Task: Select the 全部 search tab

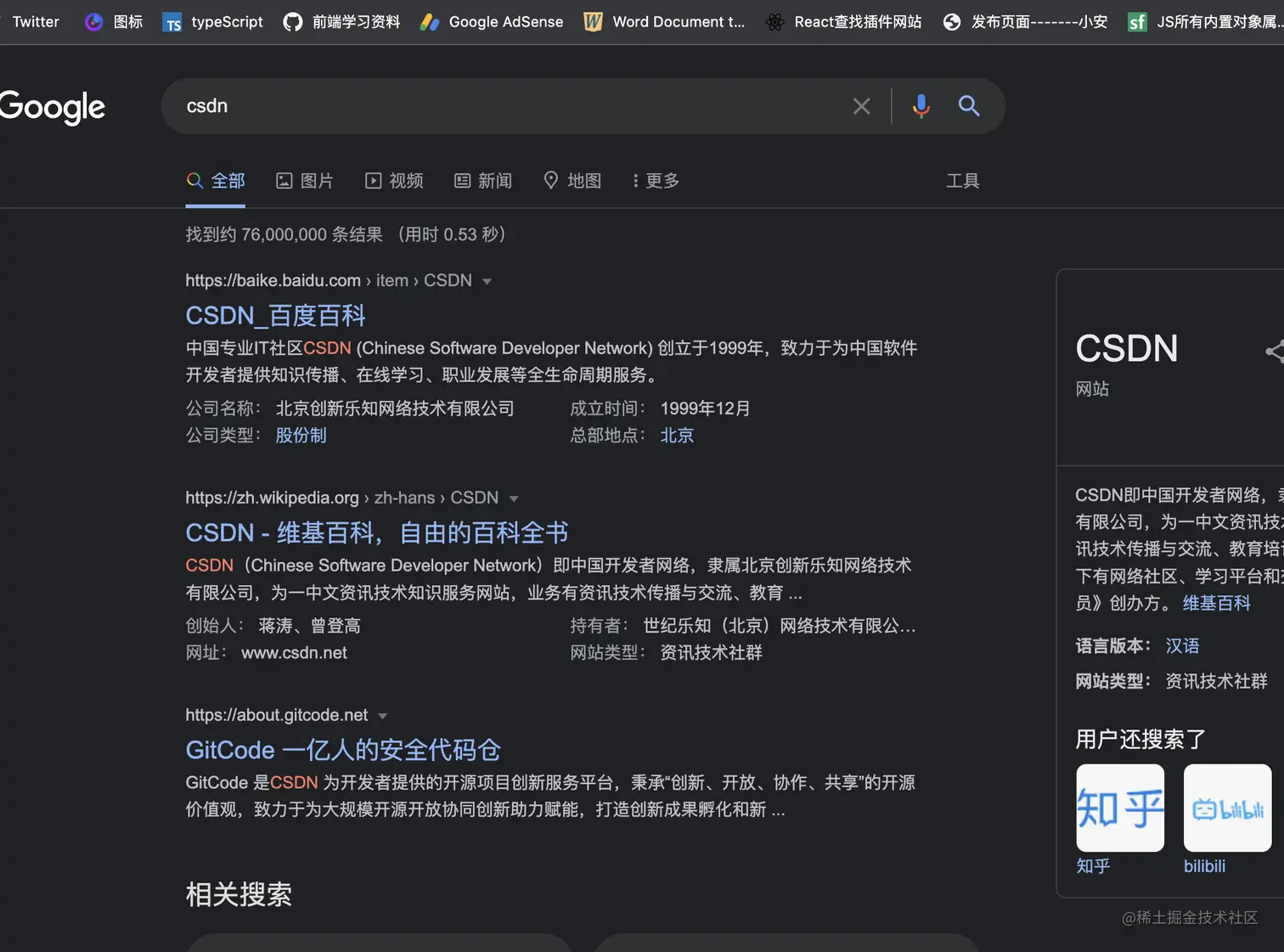Action: click(x=216, y=181)
